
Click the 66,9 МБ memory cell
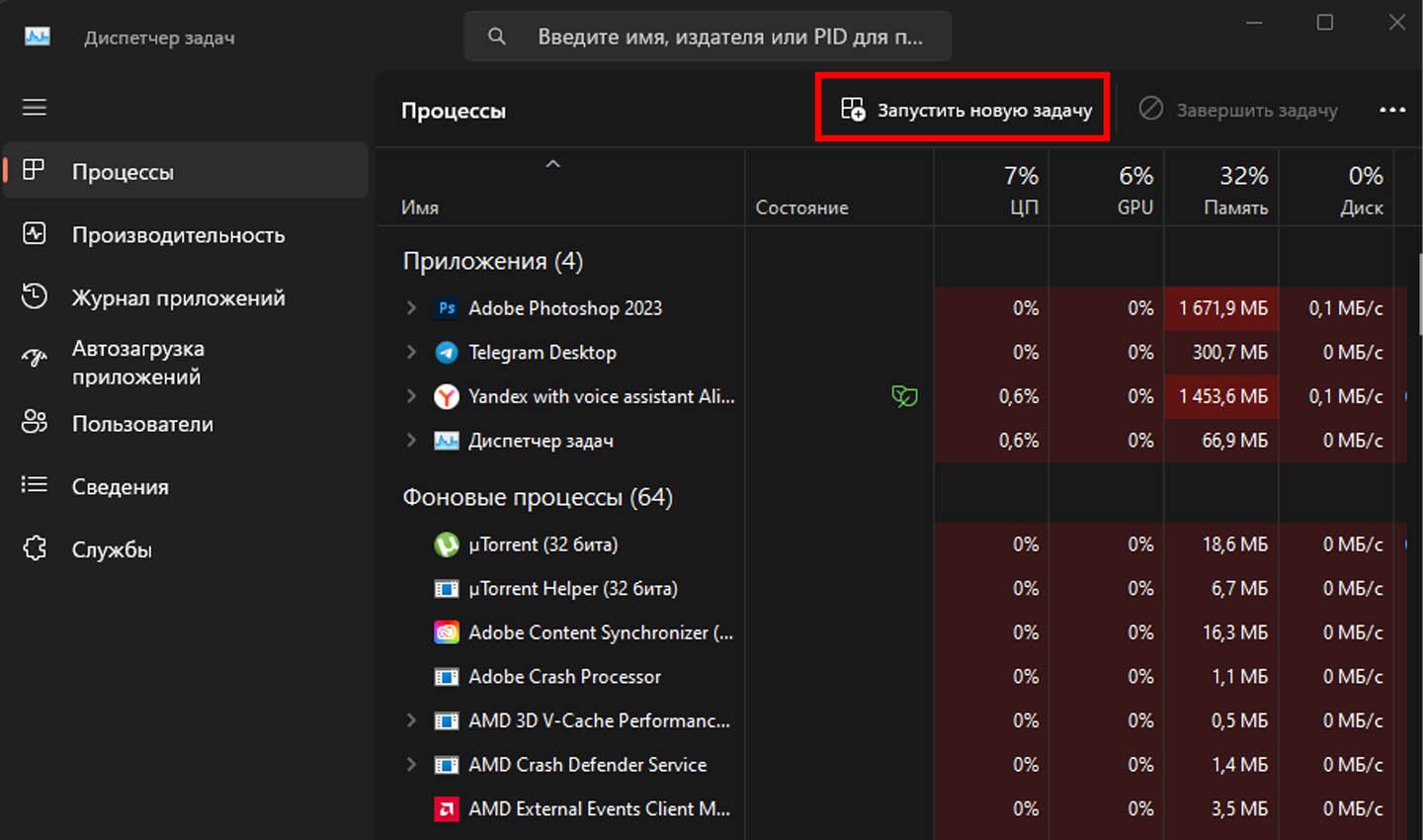coord(1221,441)
